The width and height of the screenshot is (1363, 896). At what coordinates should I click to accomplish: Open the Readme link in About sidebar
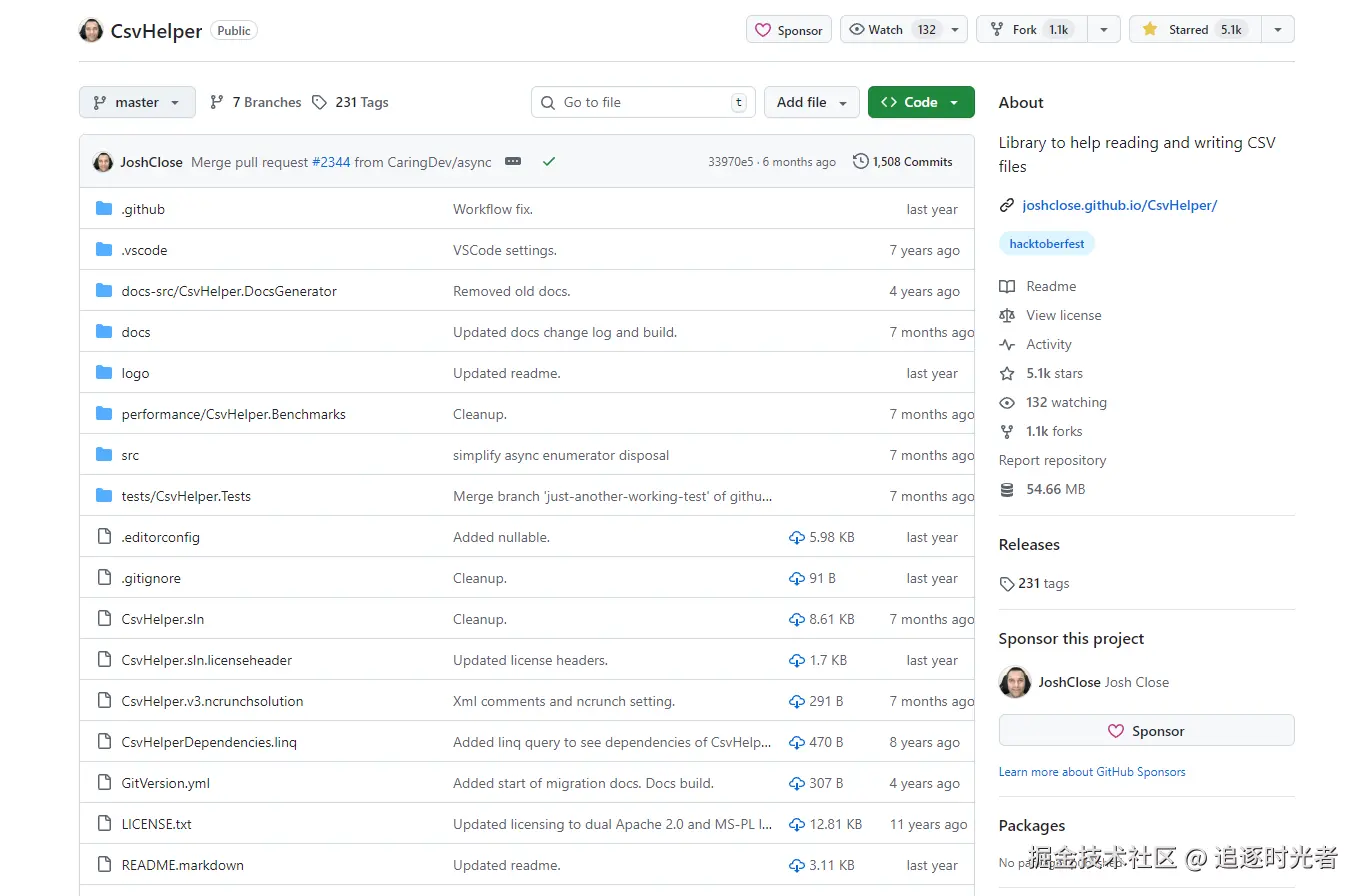1051,287
